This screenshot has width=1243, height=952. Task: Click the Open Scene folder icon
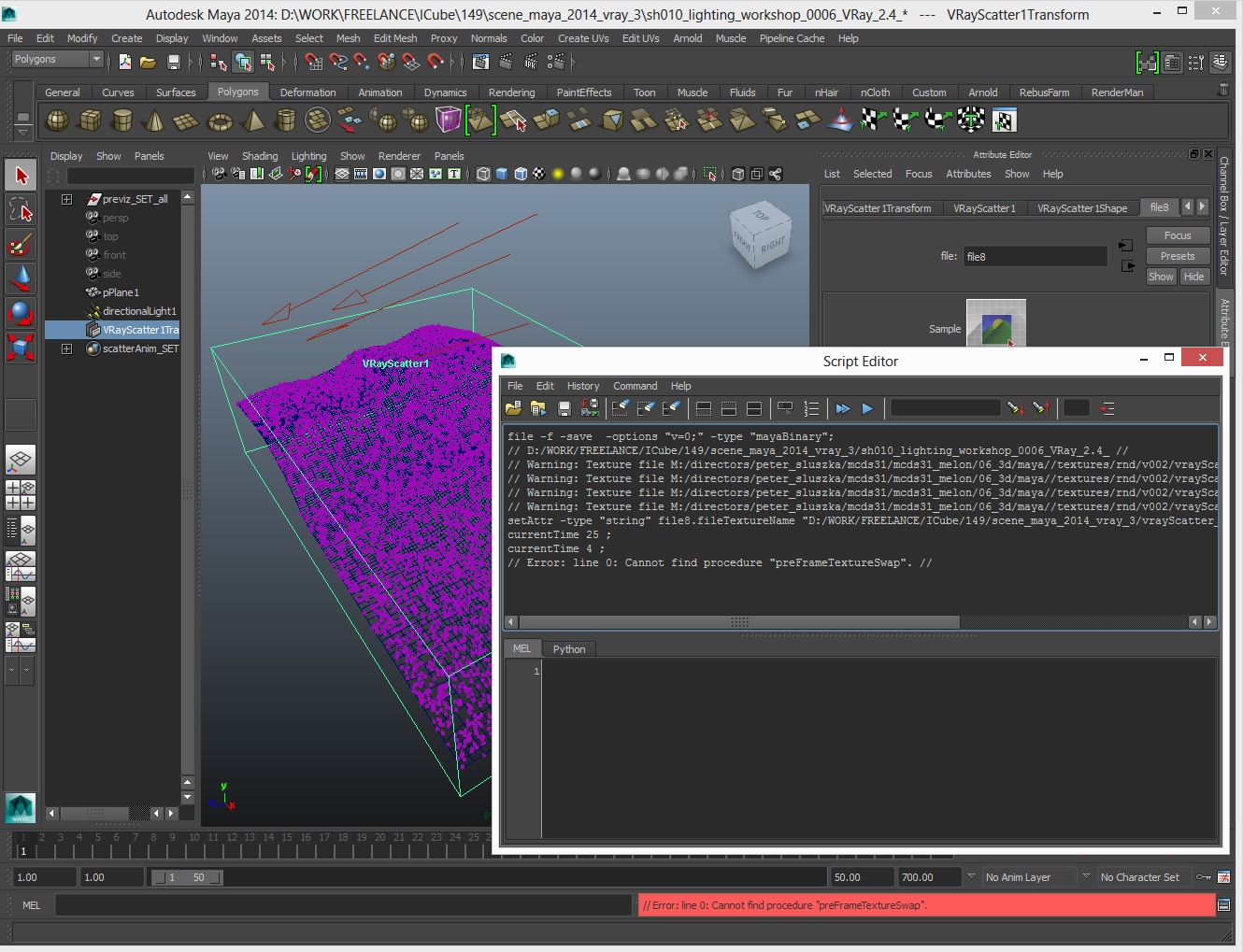pyautogui.click(x=148, y=62)
